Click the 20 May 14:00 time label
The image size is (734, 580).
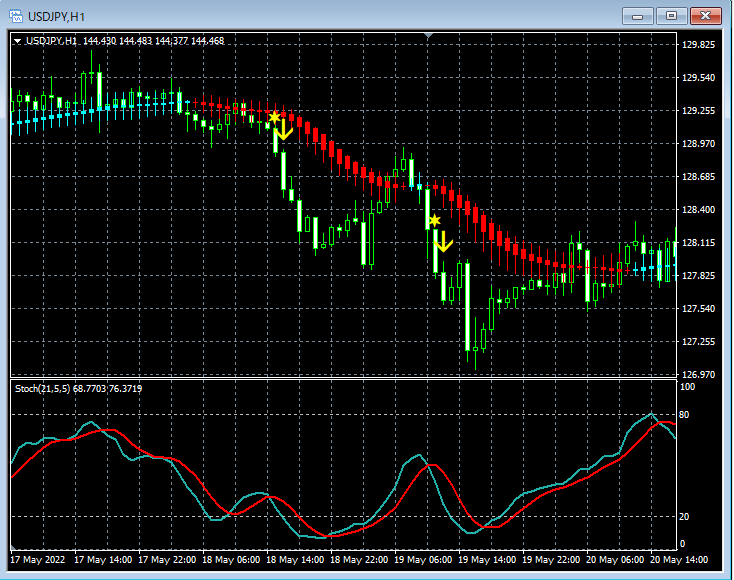[679, 560]
